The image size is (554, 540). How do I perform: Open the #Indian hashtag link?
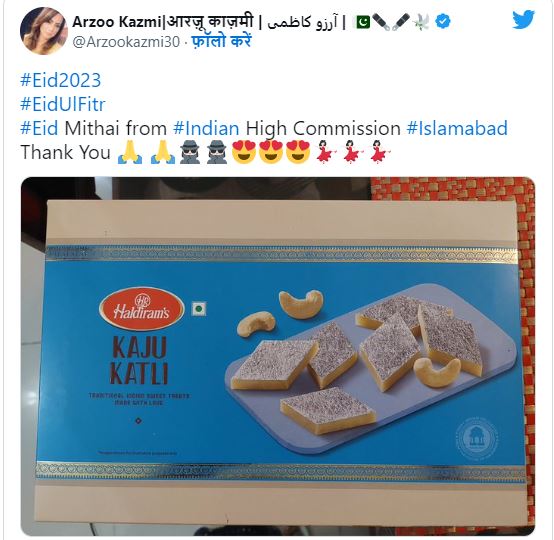click(206, 128)
